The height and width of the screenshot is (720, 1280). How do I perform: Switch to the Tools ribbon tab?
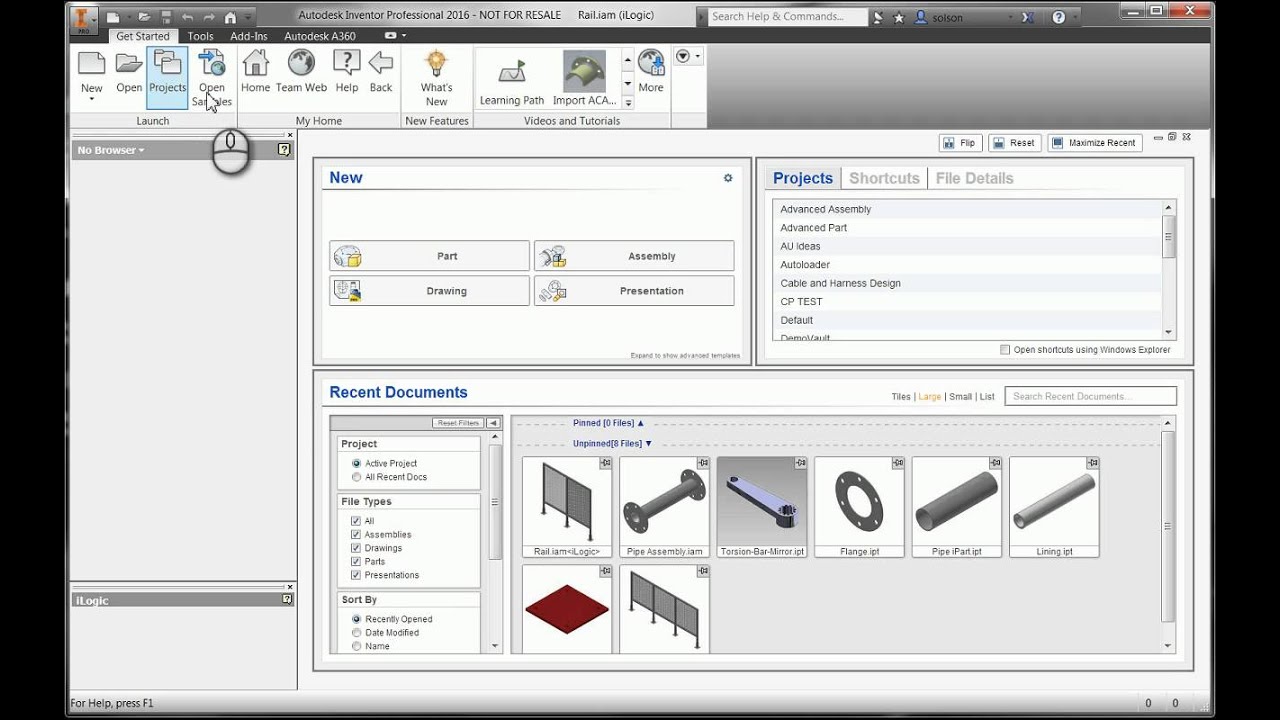tap(200, 36)
